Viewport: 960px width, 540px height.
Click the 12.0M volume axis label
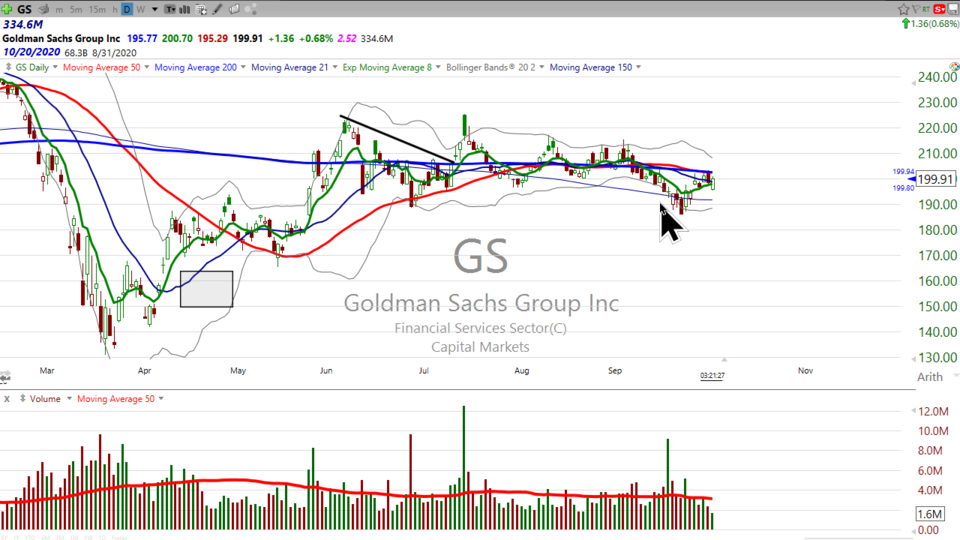pyautogui.click(x=933, y=411)
